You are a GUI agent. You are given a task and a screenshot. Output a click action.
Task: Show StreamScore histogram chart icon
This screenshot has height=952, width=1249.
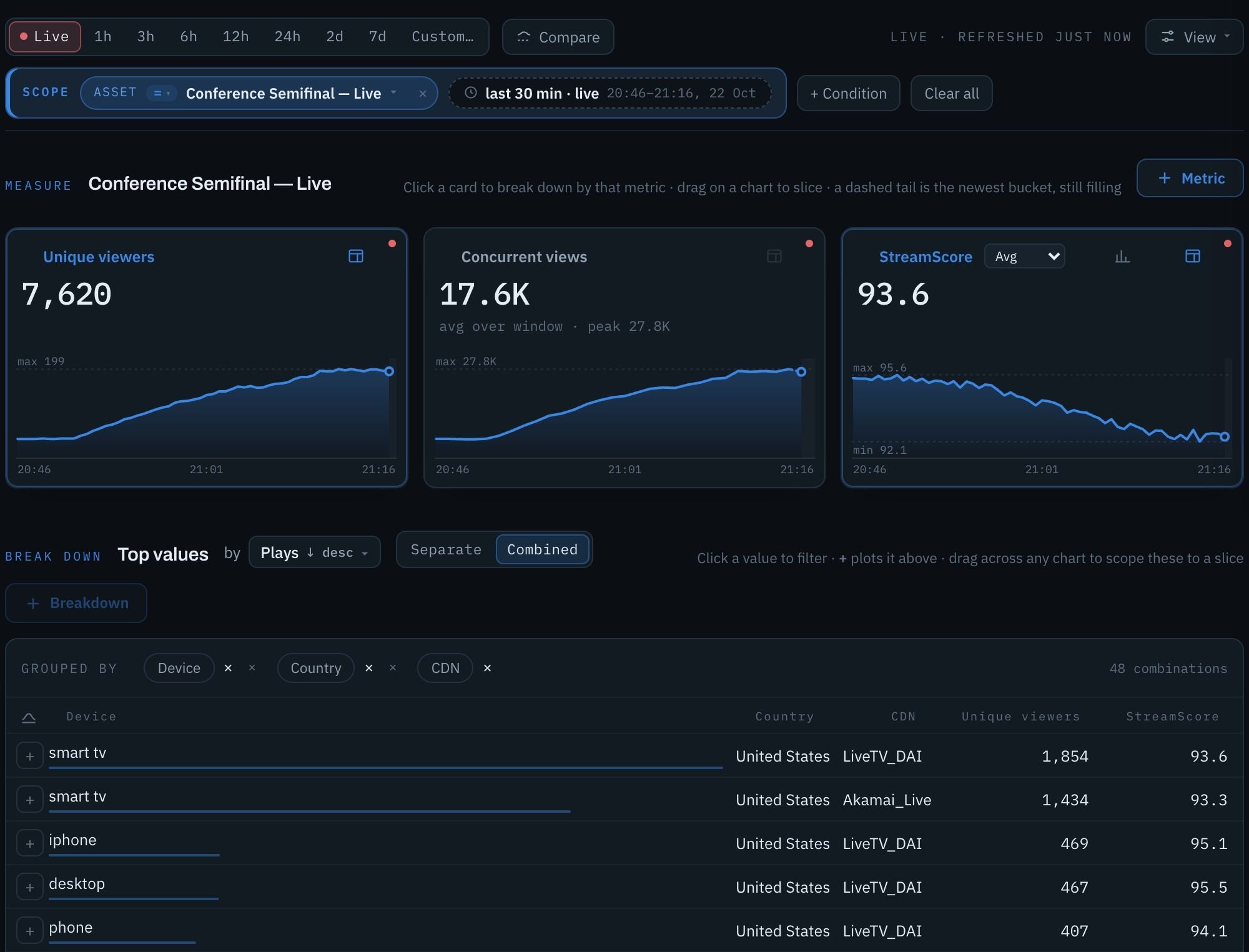pos(1123,256)
